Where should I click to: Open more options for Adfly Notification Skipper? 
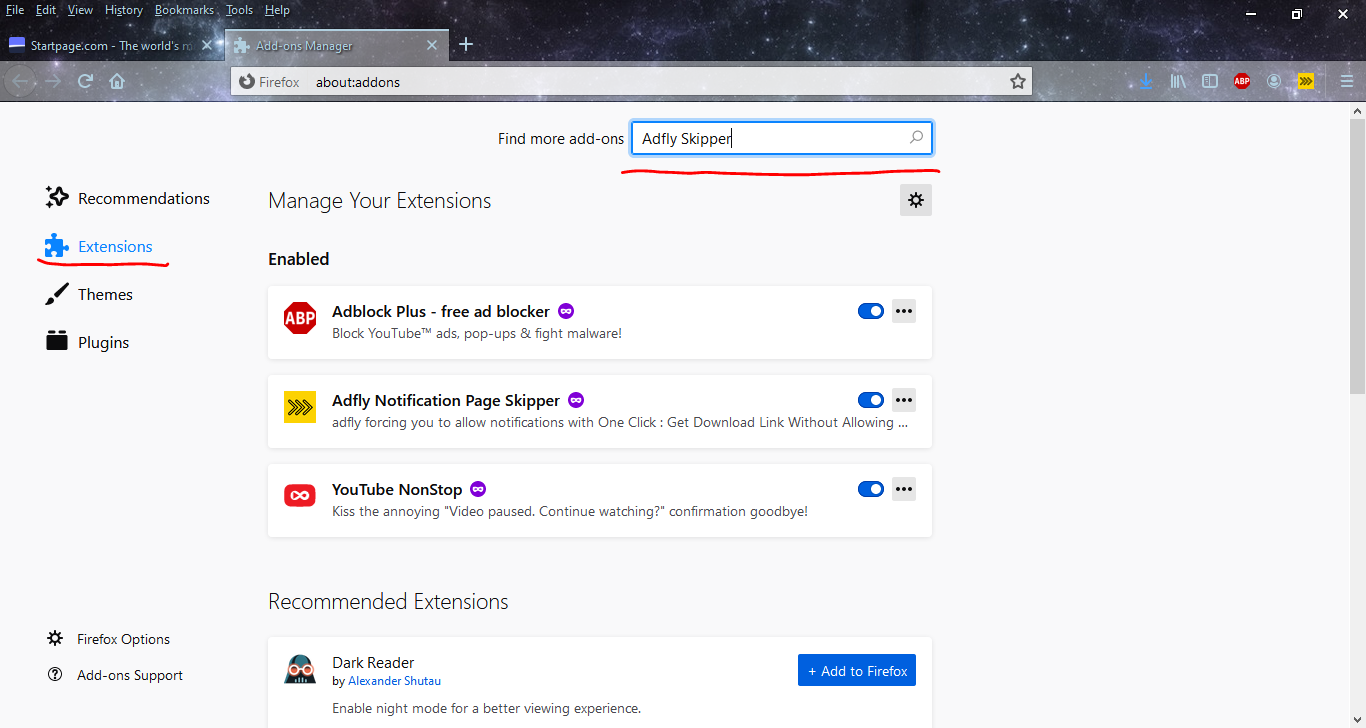(x=904, y=400)
